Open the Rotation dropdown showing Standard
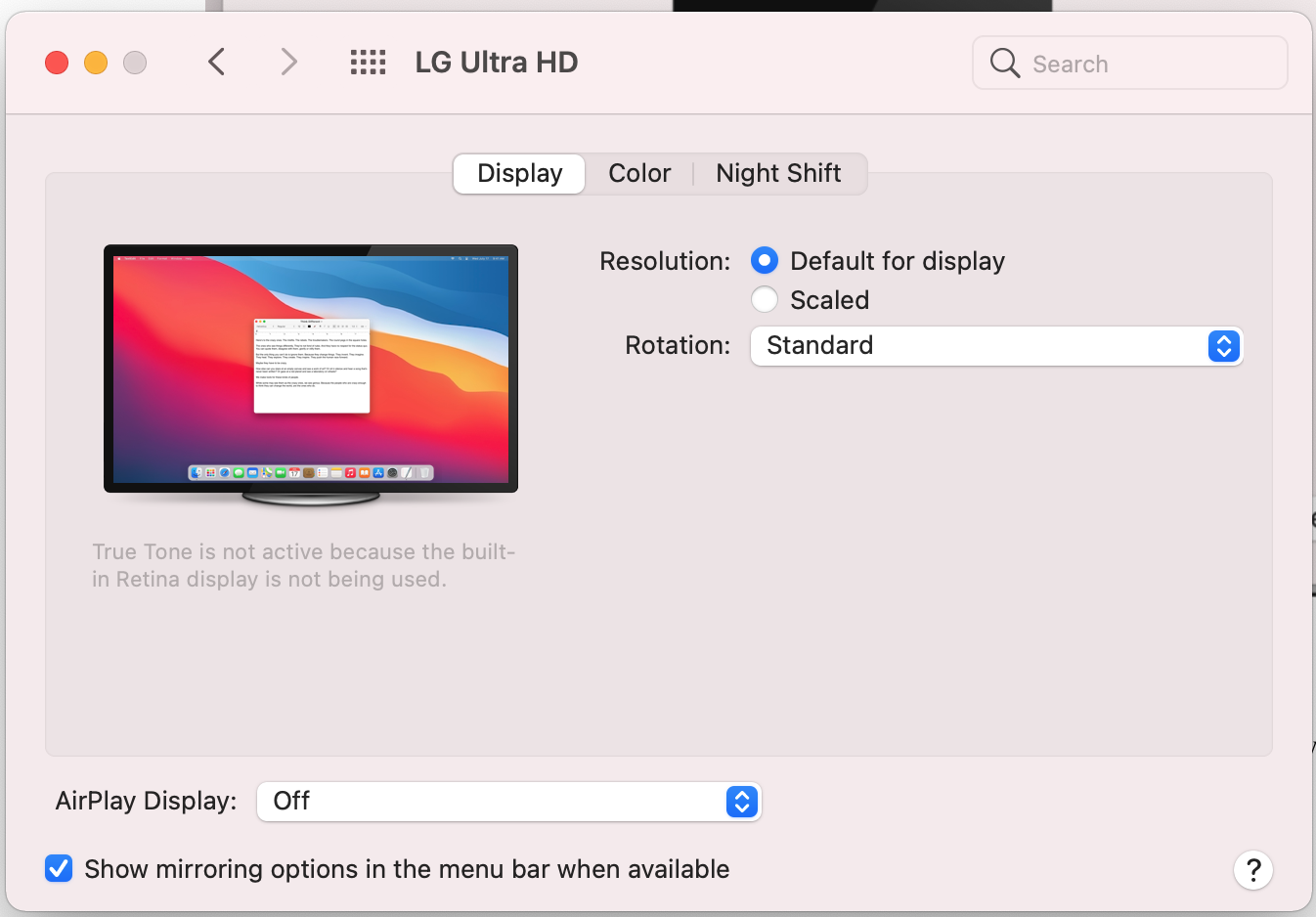1316x917 pixels. [978, 346]
